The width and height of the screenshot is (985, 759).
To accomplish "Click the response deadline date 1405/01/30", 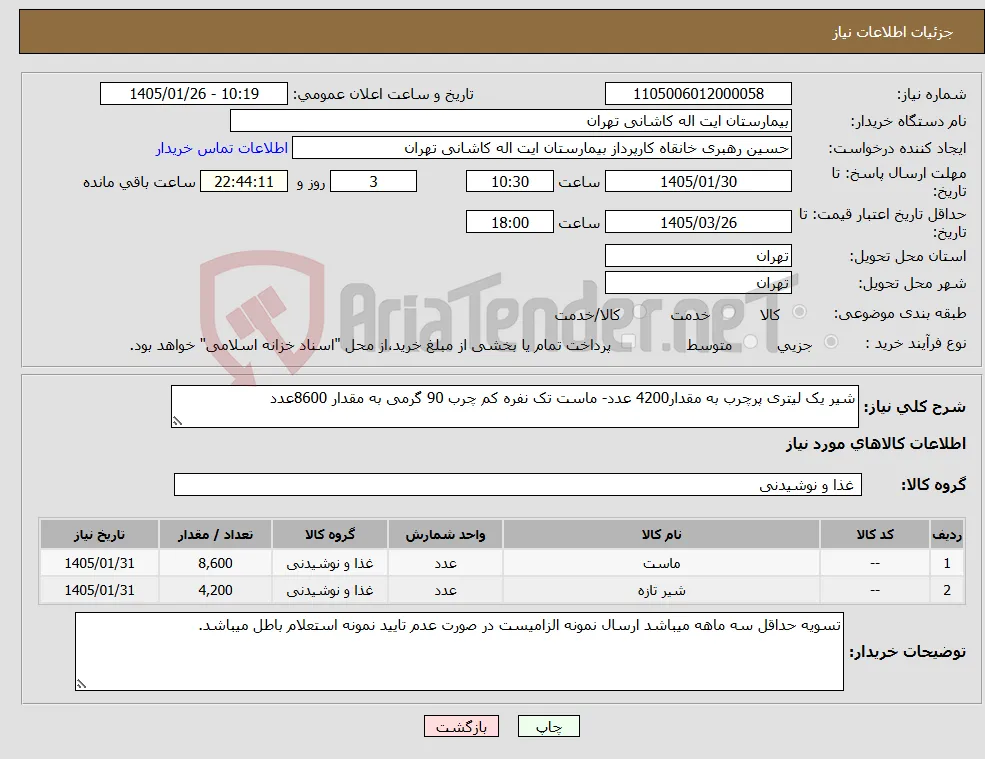I will pyautogui.click(x=698, y=182).
